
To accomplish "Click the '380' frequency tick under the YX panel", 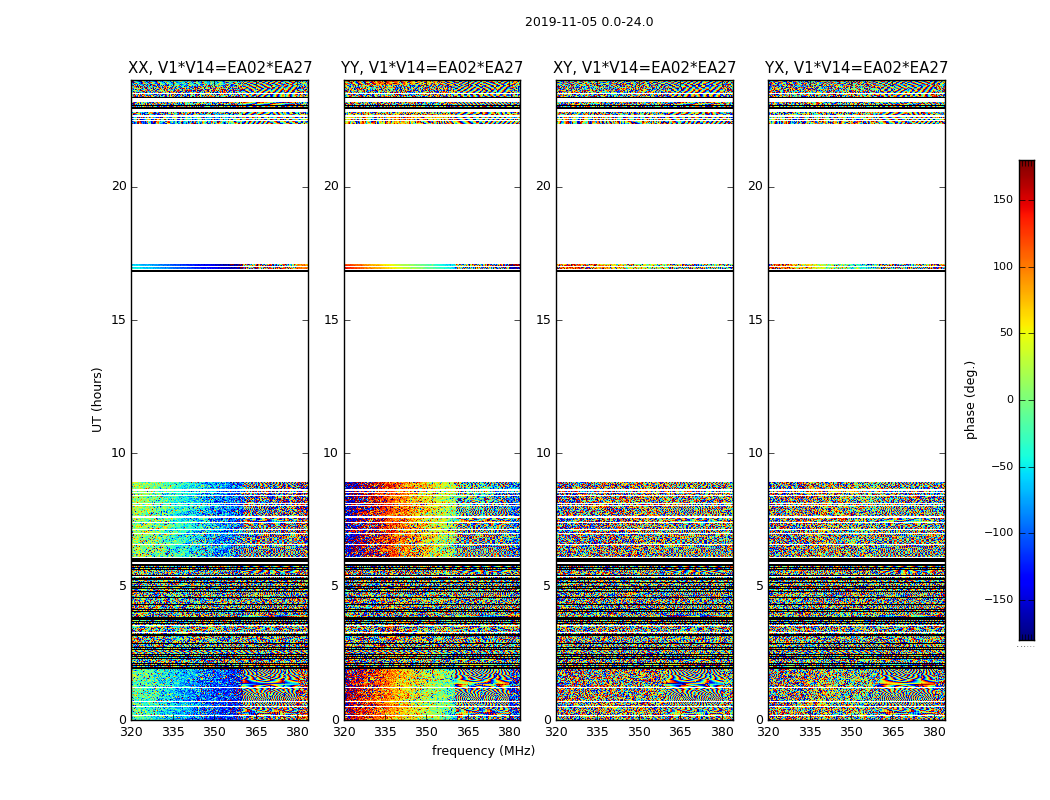I will point(934,732).
